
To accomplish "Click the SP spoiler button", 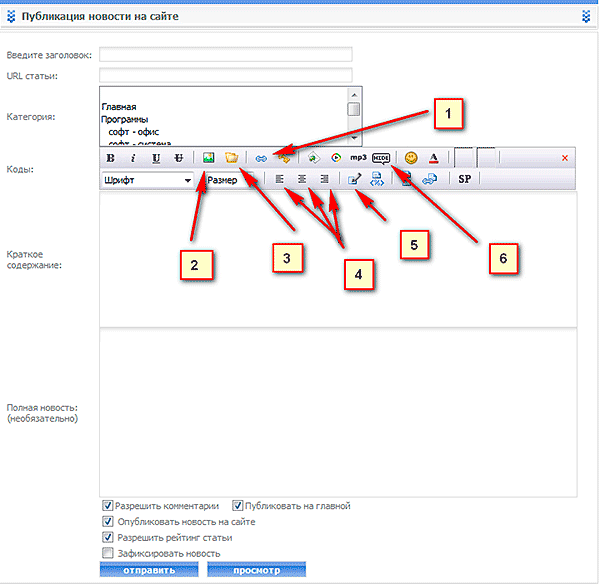I will [x=464, y=180].
